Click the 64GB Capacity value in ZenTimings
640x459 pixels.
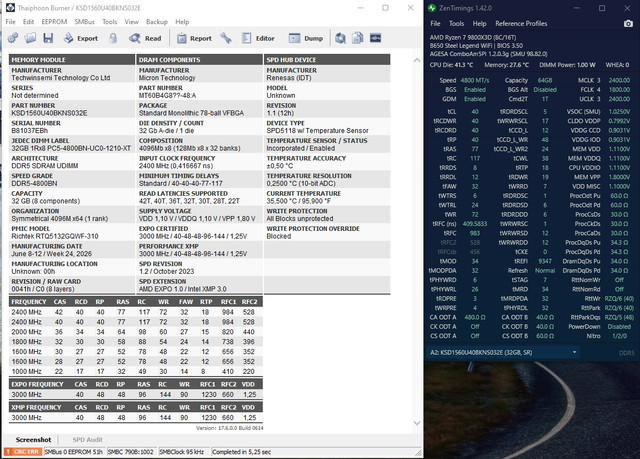(545, 80)
